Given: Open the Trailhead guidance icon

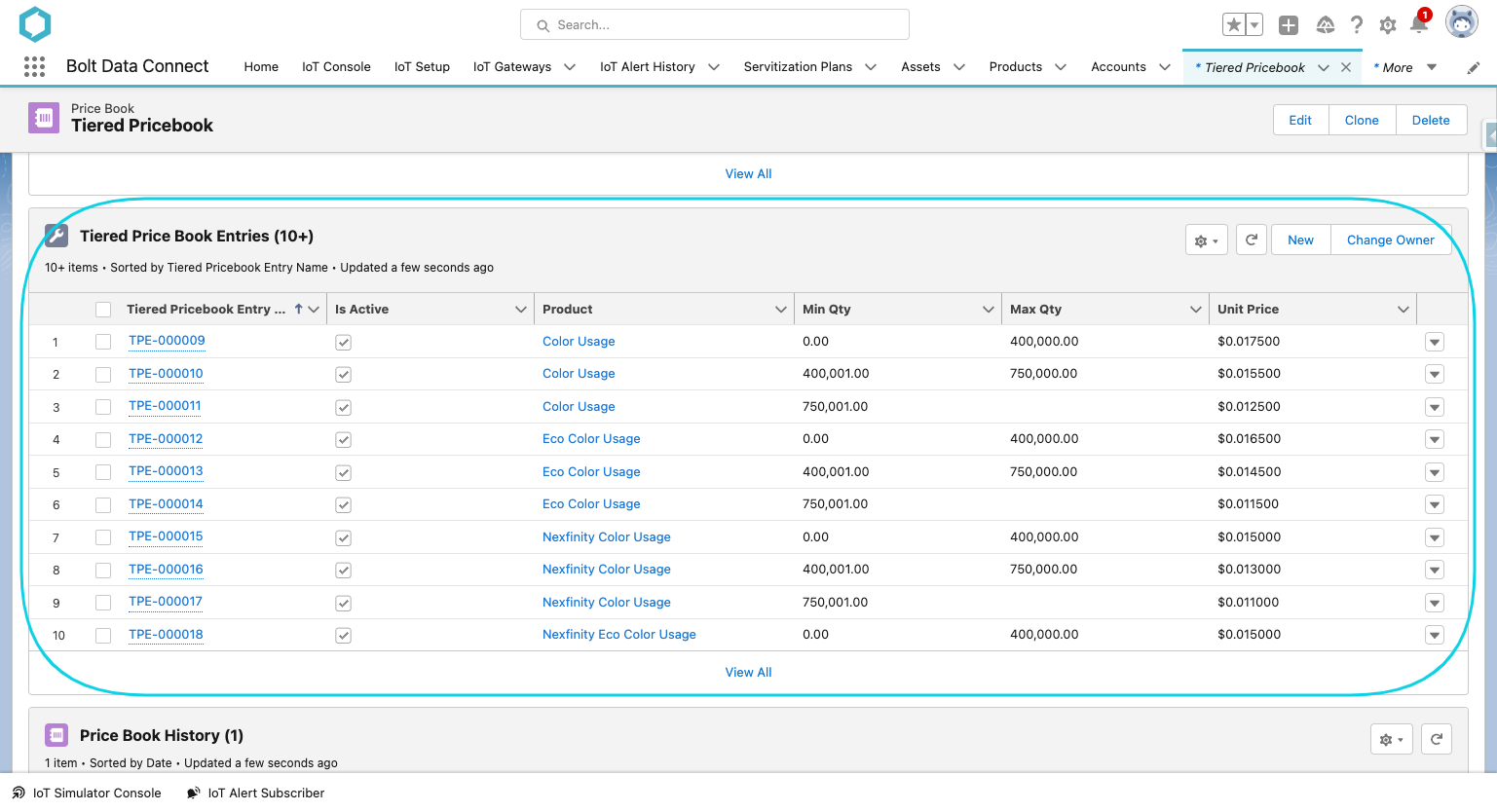Looking at the screenshot, I should click(1325, 25).
